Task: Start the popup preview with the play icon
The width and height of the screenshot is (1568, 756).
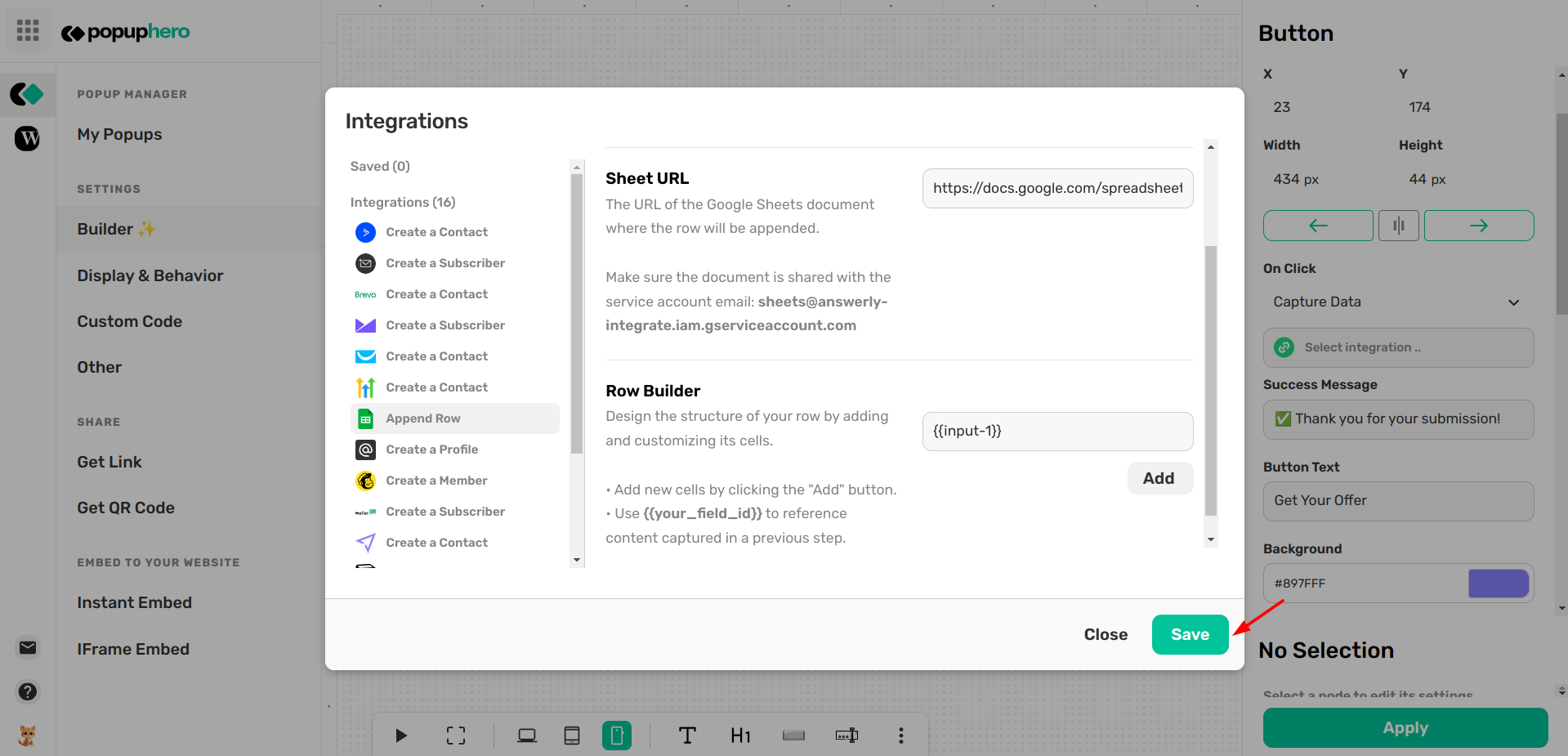Action: coord(400,735)
